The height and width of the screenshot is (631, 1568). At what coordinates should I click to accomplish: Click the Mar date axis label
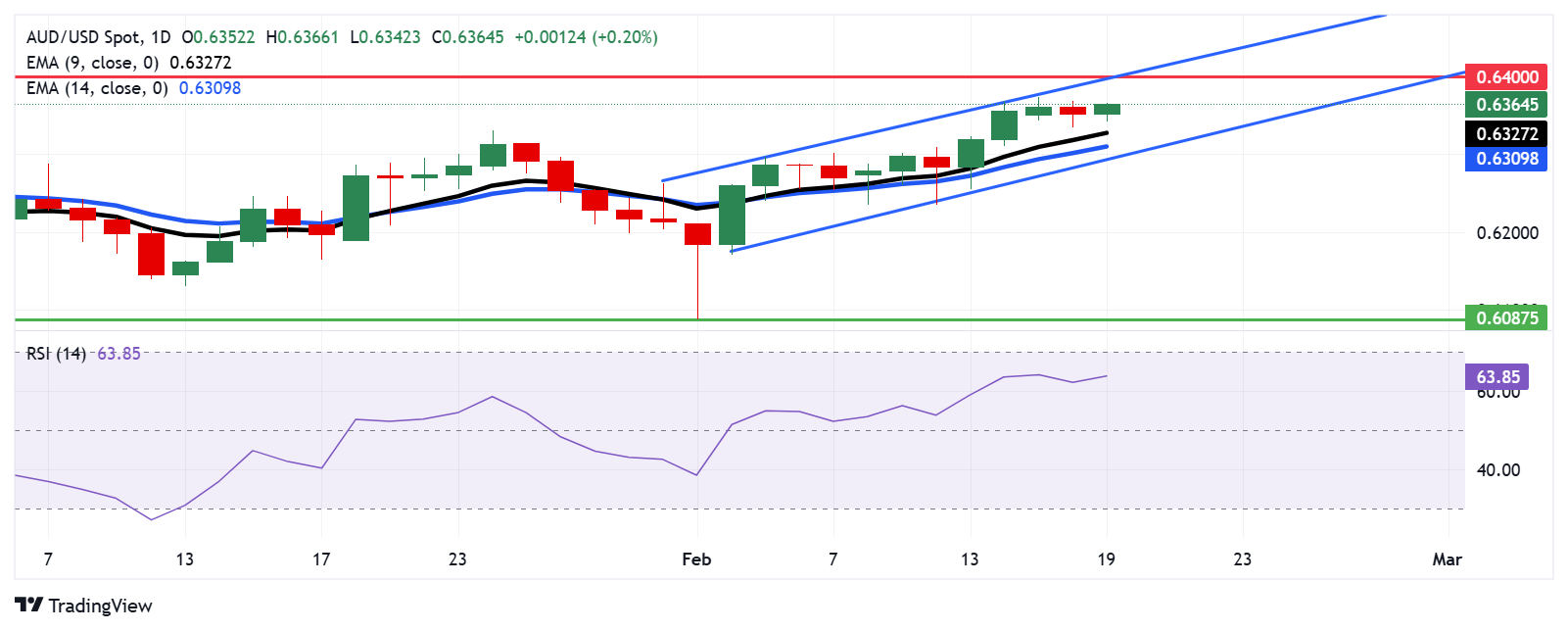pyautogui.click(x=1447, y=559)
